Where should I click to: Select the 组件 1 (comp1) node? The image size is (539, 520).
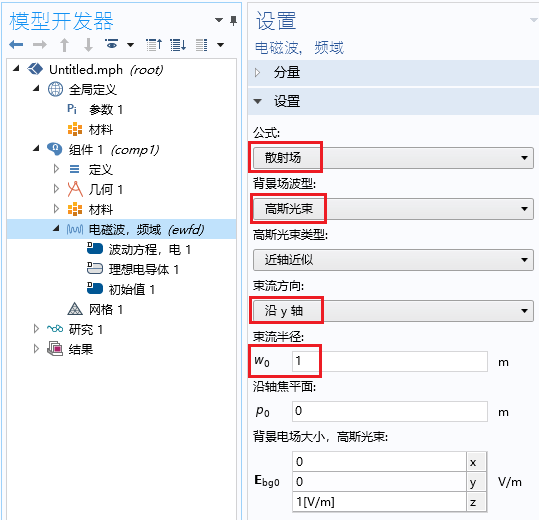114,150
